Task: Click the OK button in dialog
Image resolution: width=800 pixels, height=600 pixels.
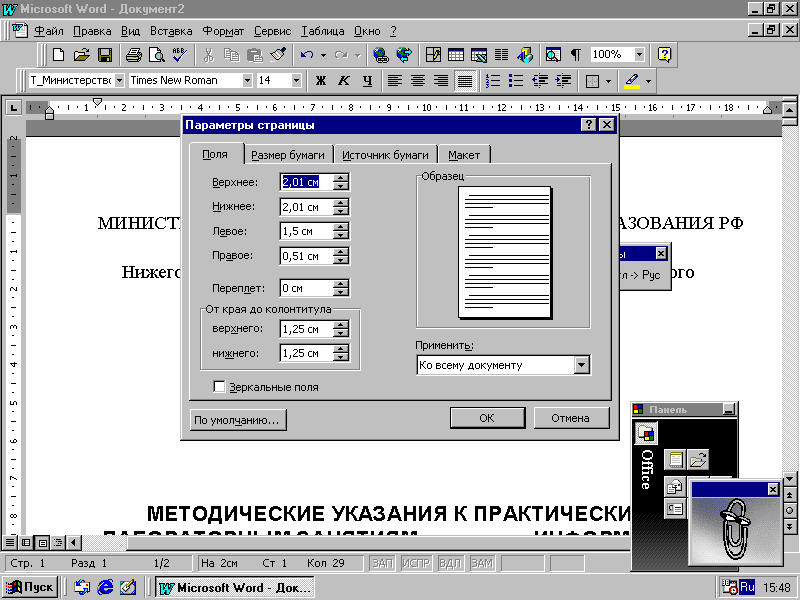Action: pyautogui.click(x=487, y=418)
